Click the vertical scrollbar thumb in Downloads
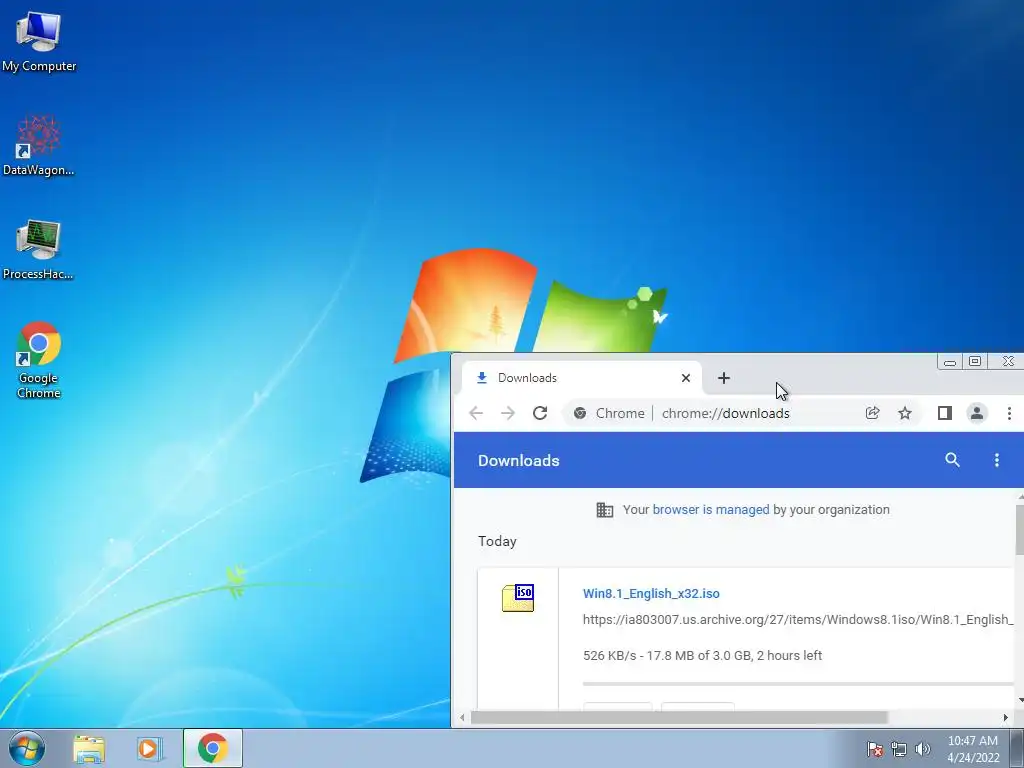Screen dimensions: 1024x768 coord(1019,529)
